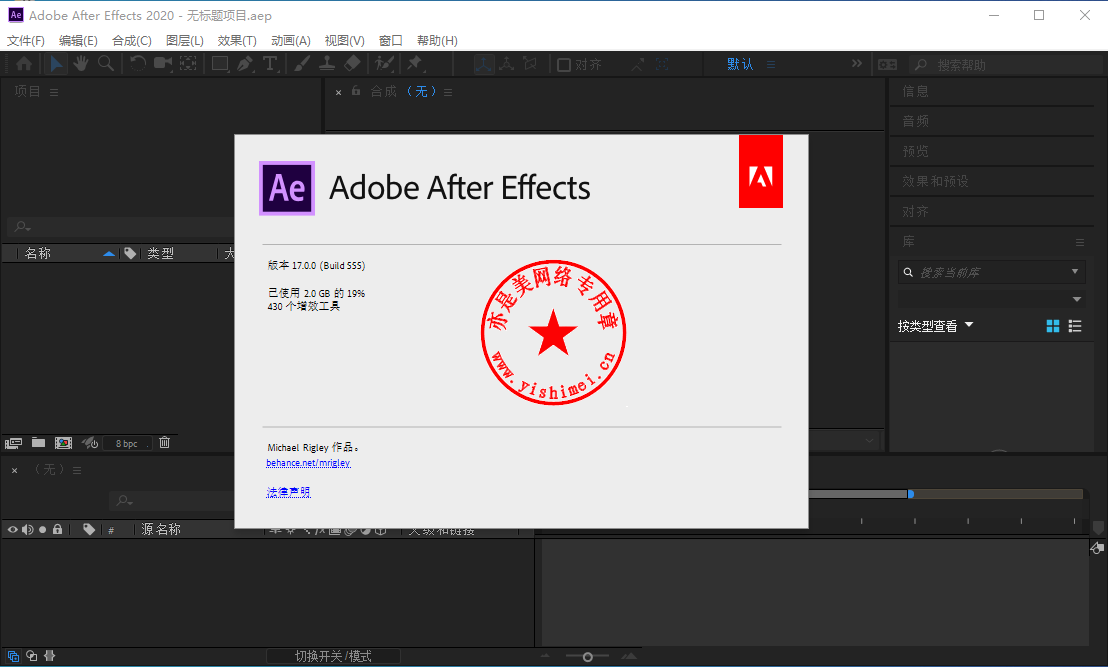Open the 编辑(E) menu
Image resolution: width=1108 pixels, height=667 pixels.
point(78,41)
